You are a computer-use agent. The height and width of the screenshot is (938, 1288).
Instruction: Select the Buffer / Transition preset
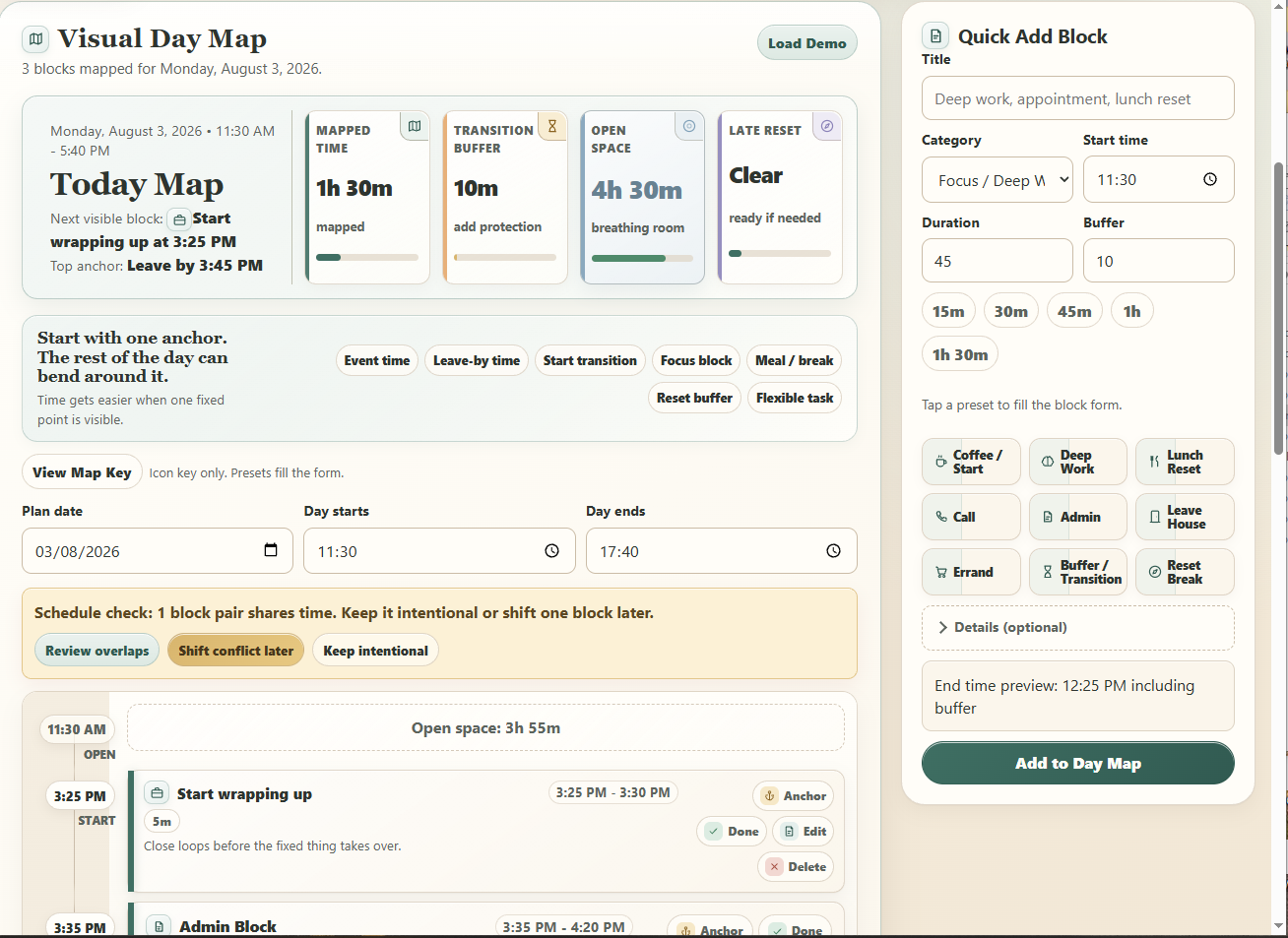click(1078, 572)
